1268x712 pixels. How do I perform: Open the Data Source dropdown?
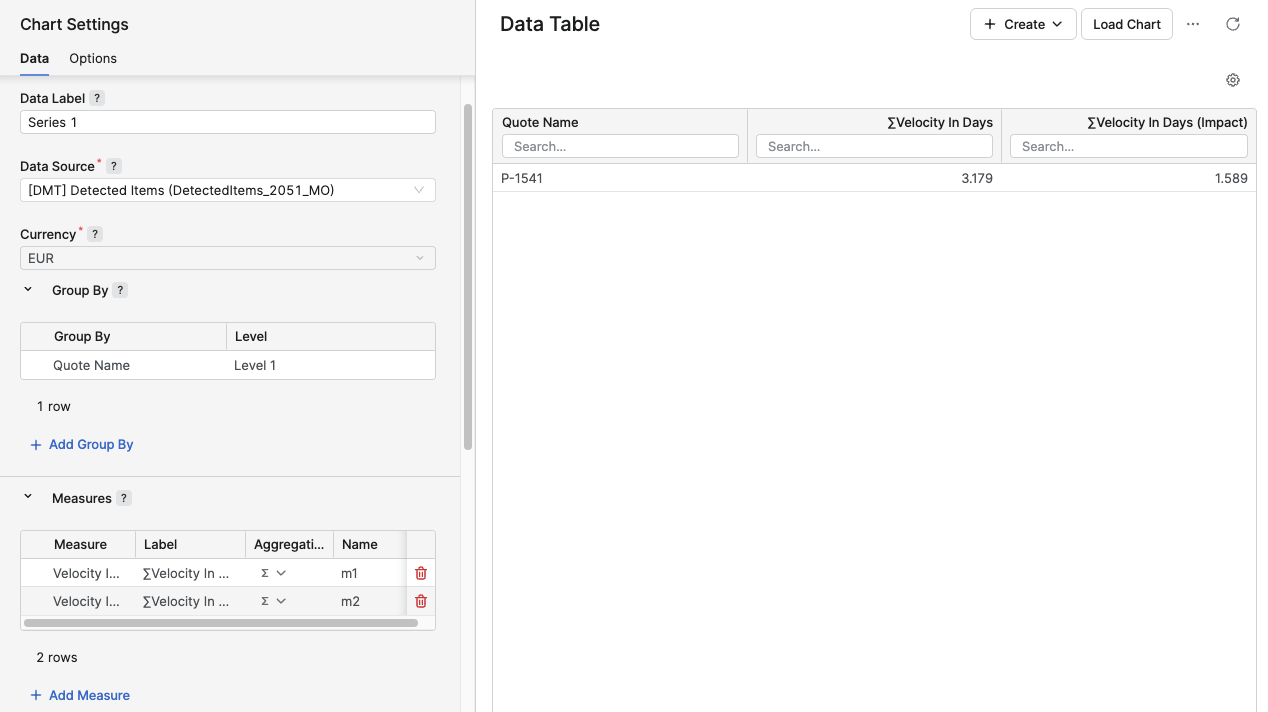[227, 190]
